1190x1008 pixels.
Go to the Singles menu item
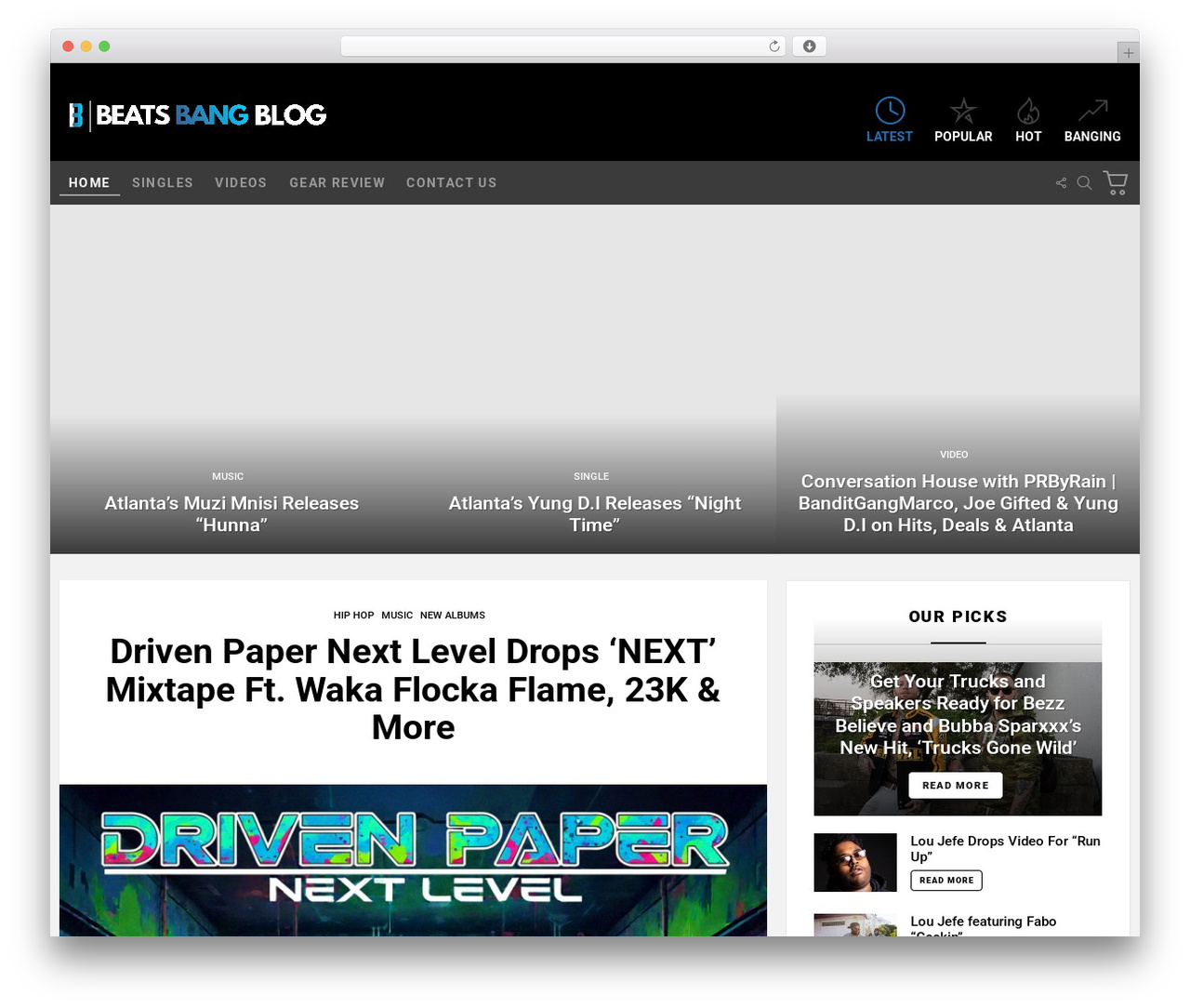coord(163,183)
